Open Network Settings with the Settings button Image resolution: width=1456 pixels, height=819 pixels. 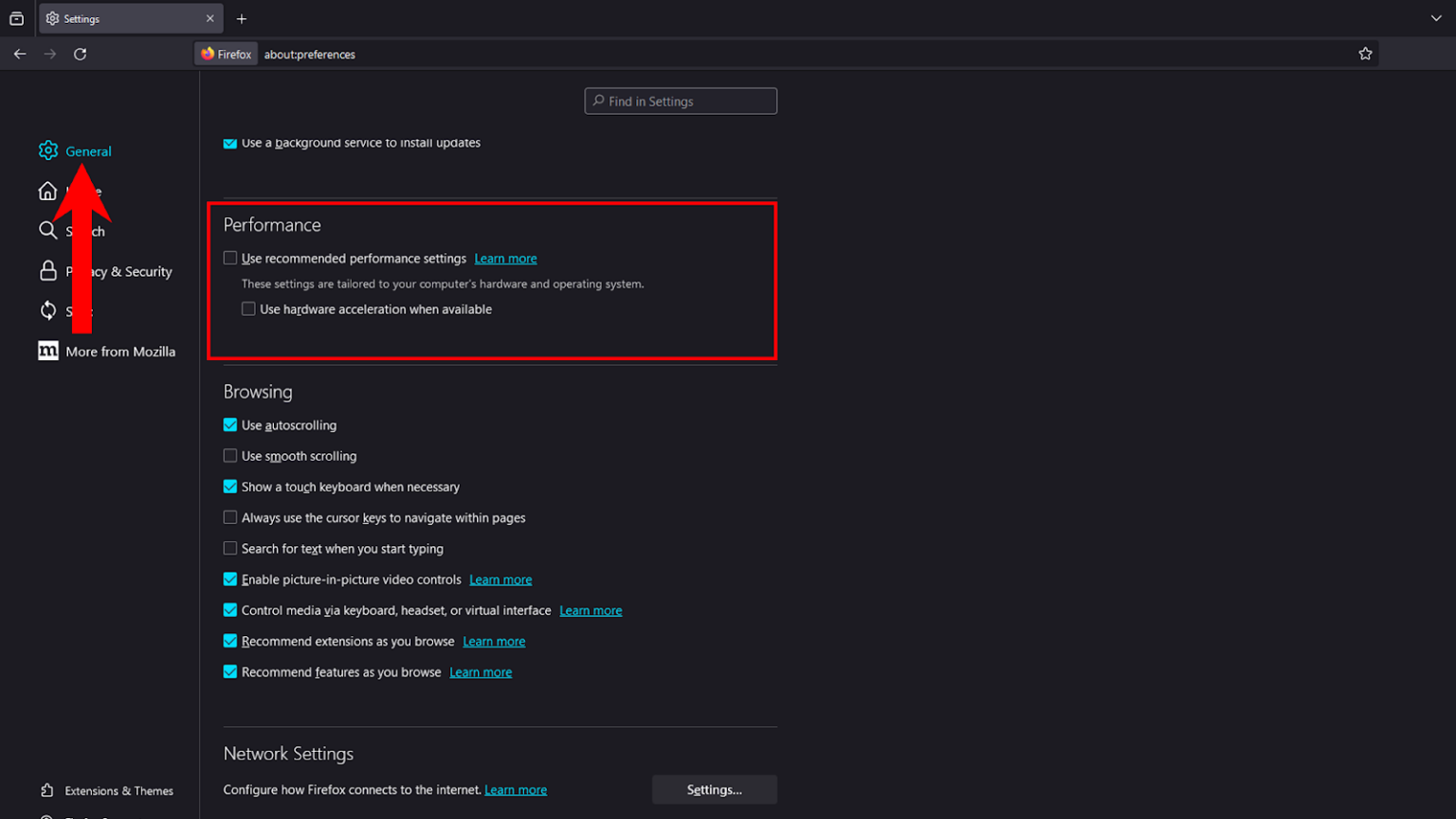tap(714, 789)
